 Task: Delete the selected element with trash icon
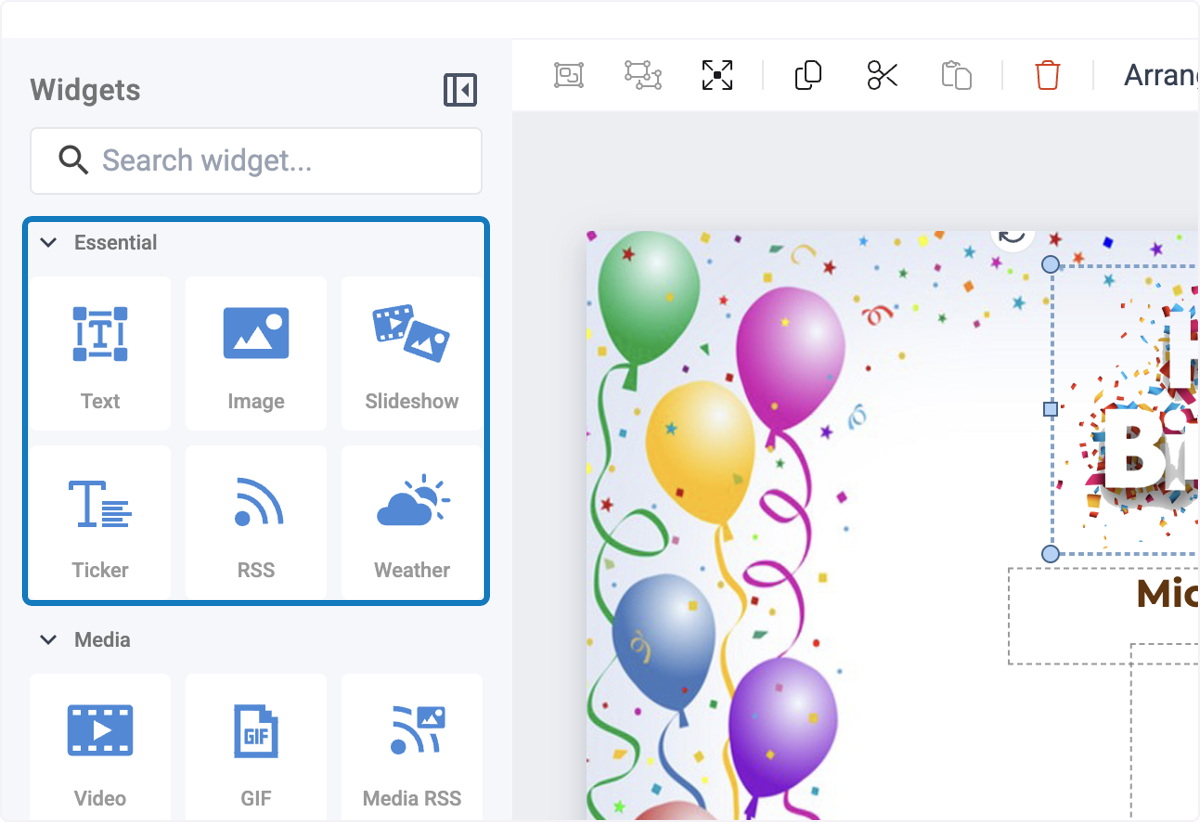pyautogui.click(x=1047, y=75)
